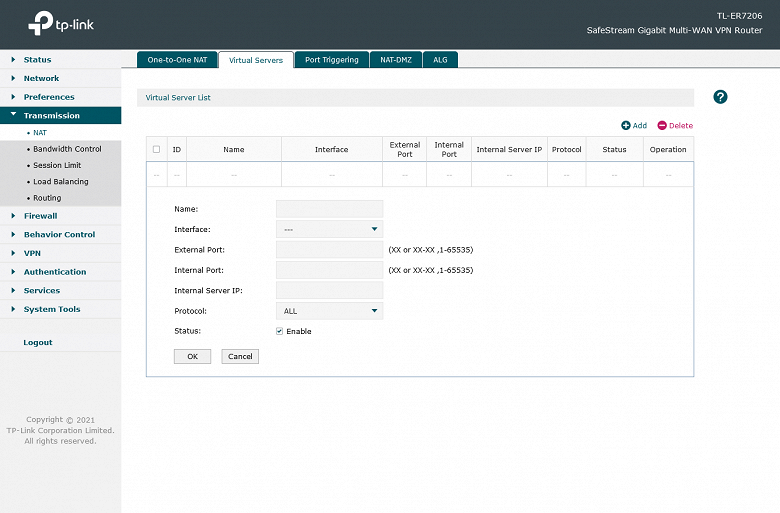Click the tp-link logo
This screenshot has width=780, height=513.
(x=61, y=23)
